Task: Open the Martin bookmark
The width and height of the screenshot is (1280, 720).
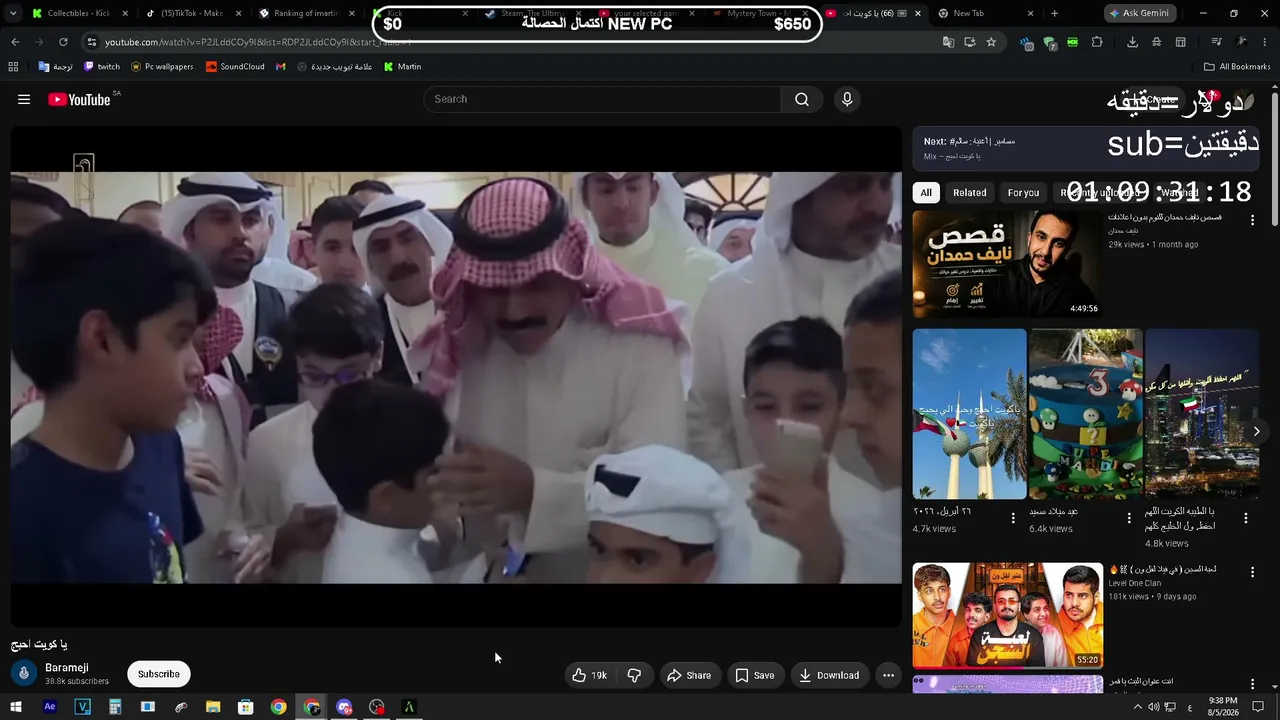Action: click(x=402, y=67)
